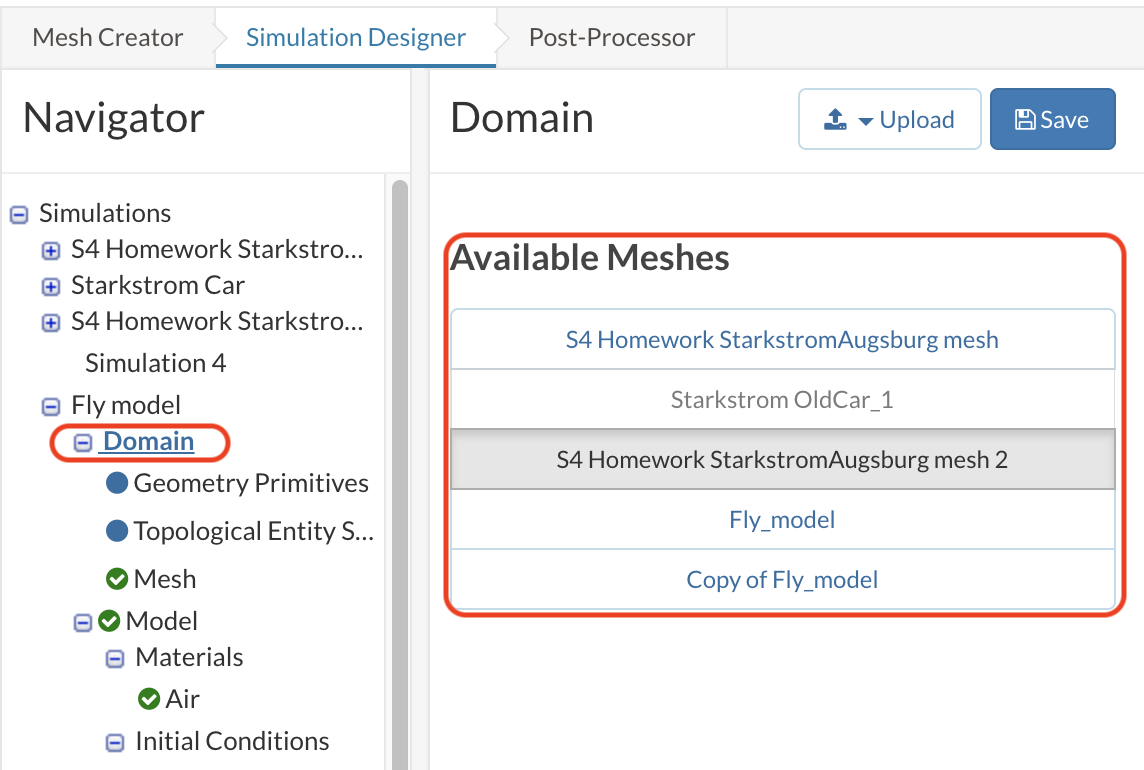
Task: Select S4 Homework StarkstromAugsburg mesh entry
Action: pos(782,340)
